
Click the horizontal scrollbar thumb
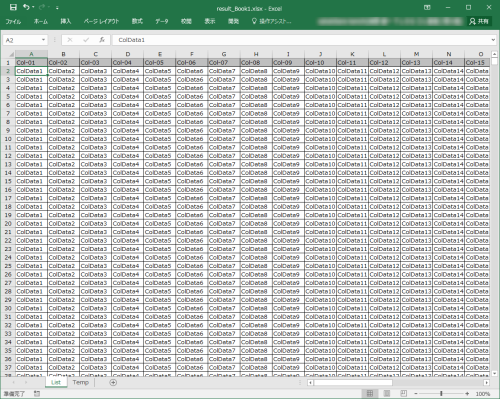[x=353, y=383]
